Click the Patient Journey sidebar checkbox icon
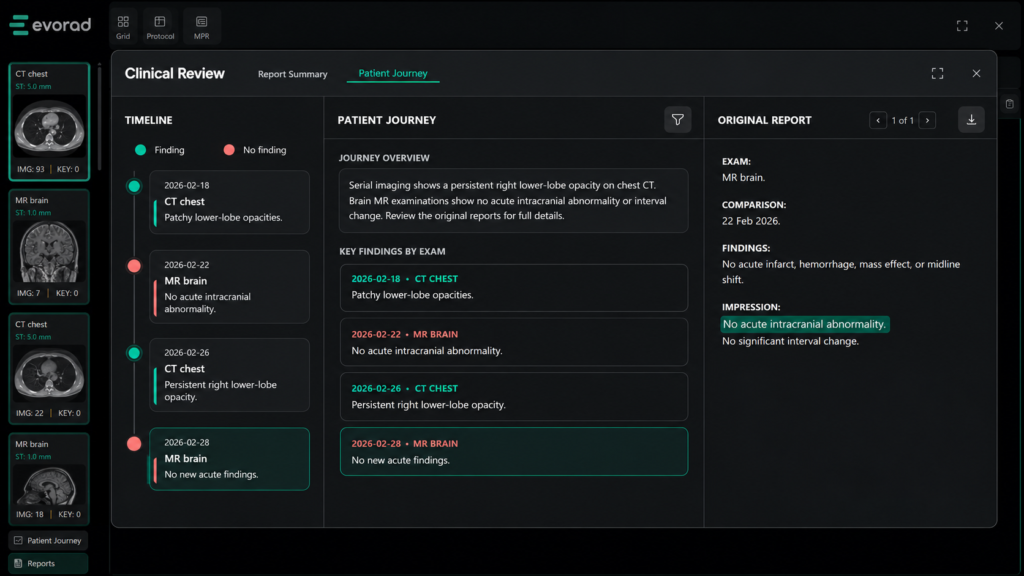 pos(18,541)
